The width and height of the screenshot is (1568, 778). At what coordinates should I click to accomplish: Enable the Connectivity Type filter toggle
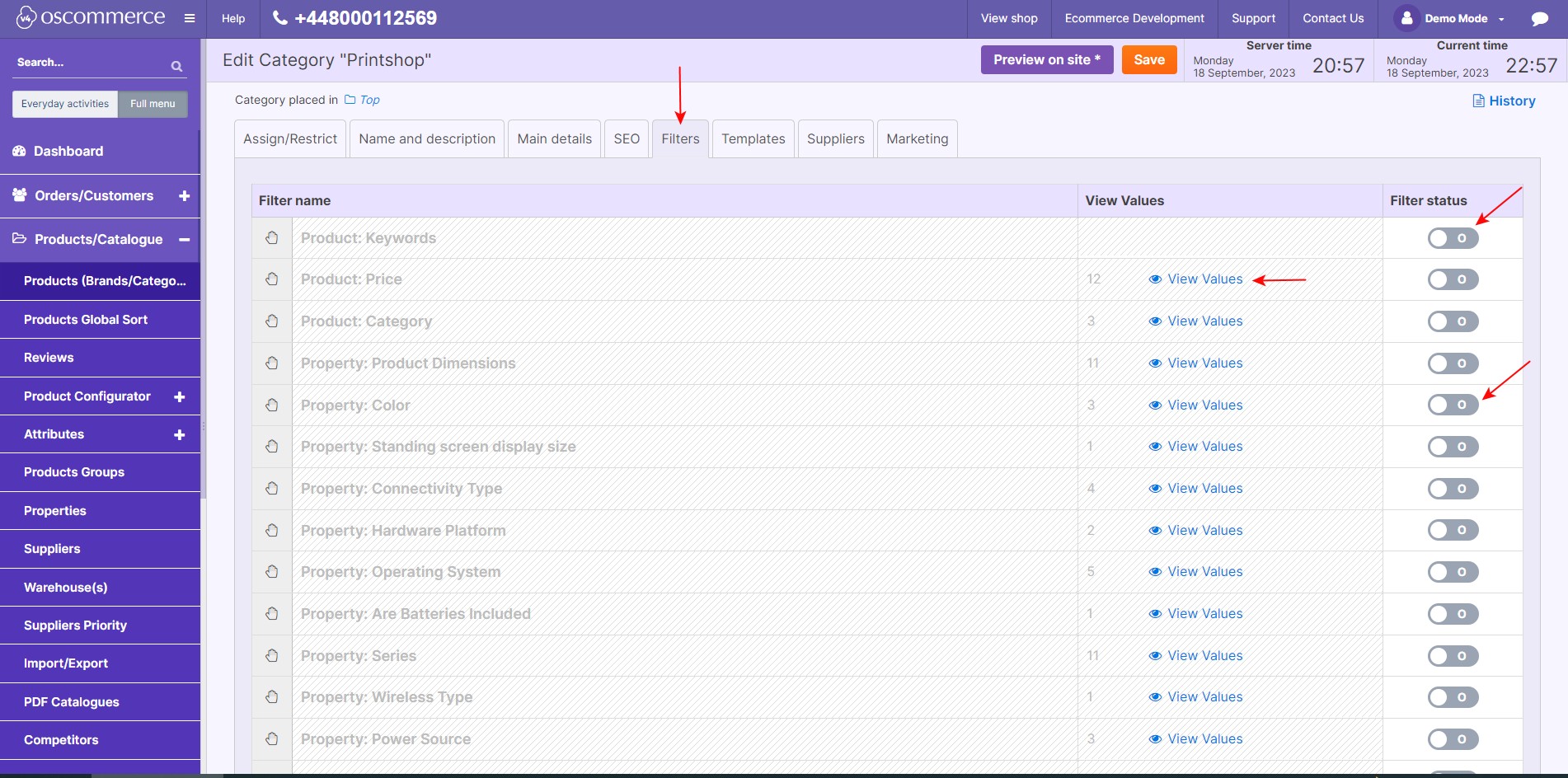[1453, 489]
